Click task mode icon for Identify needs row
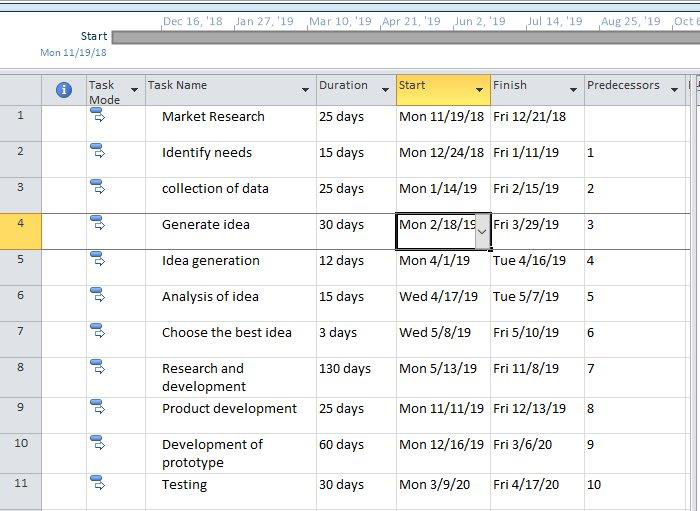 (97, 151)
